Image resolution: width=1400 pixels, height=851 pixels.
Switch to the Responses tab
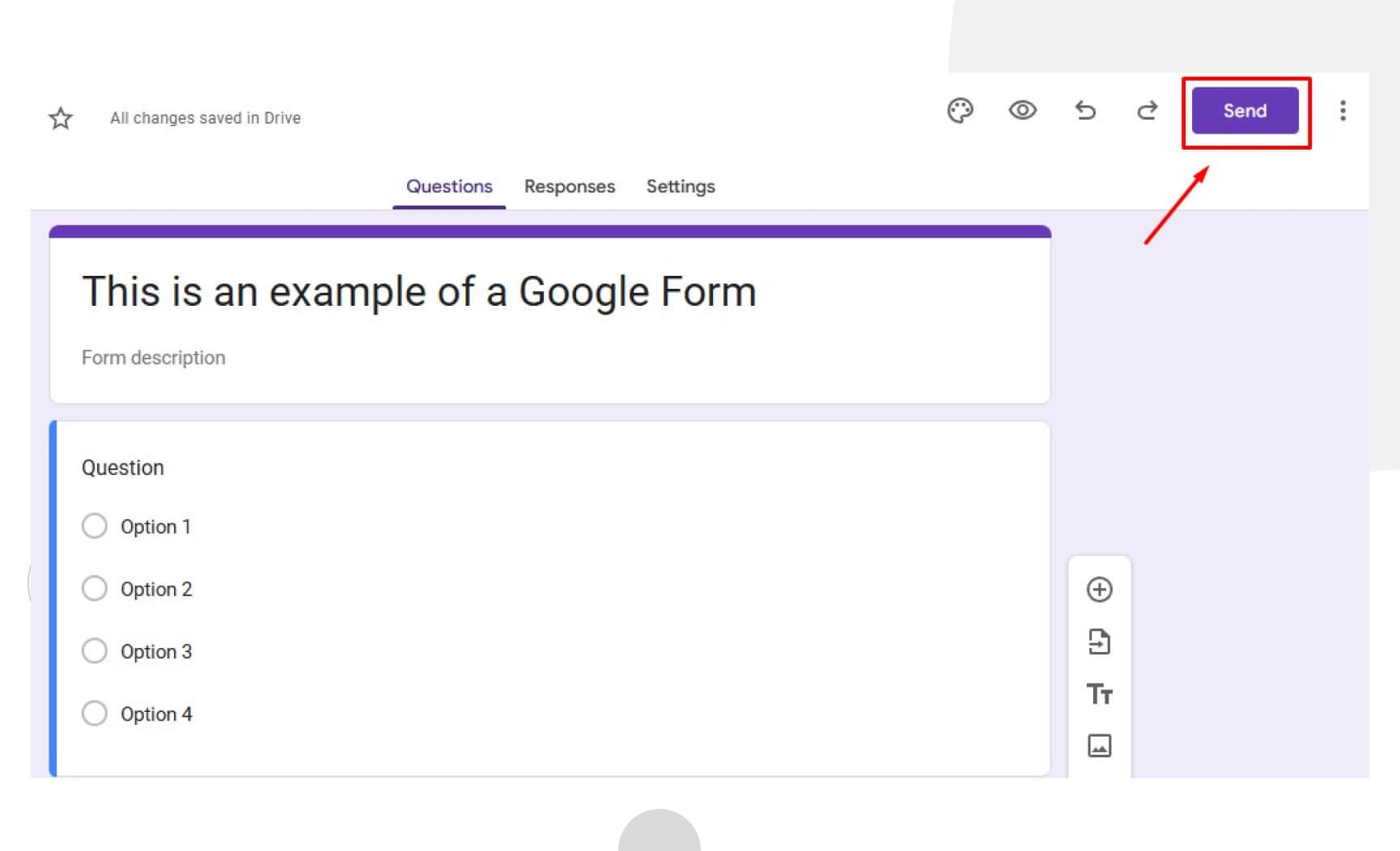pos(569,187)
